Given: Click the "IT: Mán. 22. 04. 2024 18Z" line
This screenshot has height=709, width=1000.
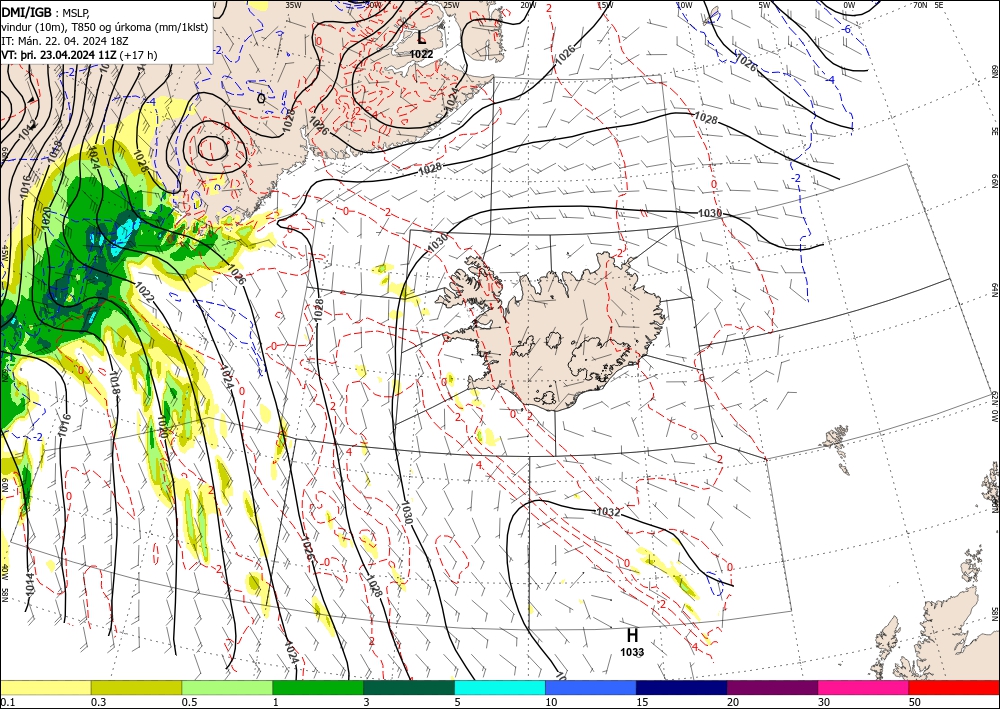Looking at the screenshot, I should (65, 41).
